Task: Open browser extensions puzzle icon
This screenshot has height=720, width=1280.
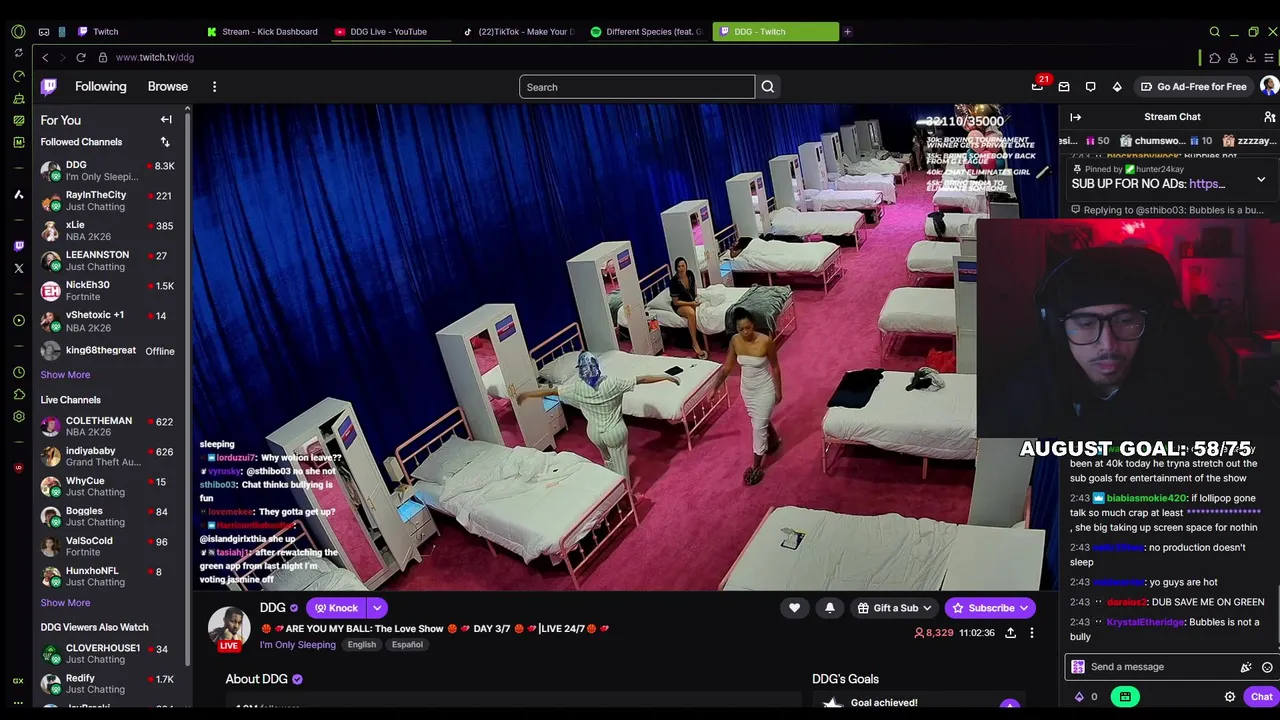Action: click(x=1214, y=58)
